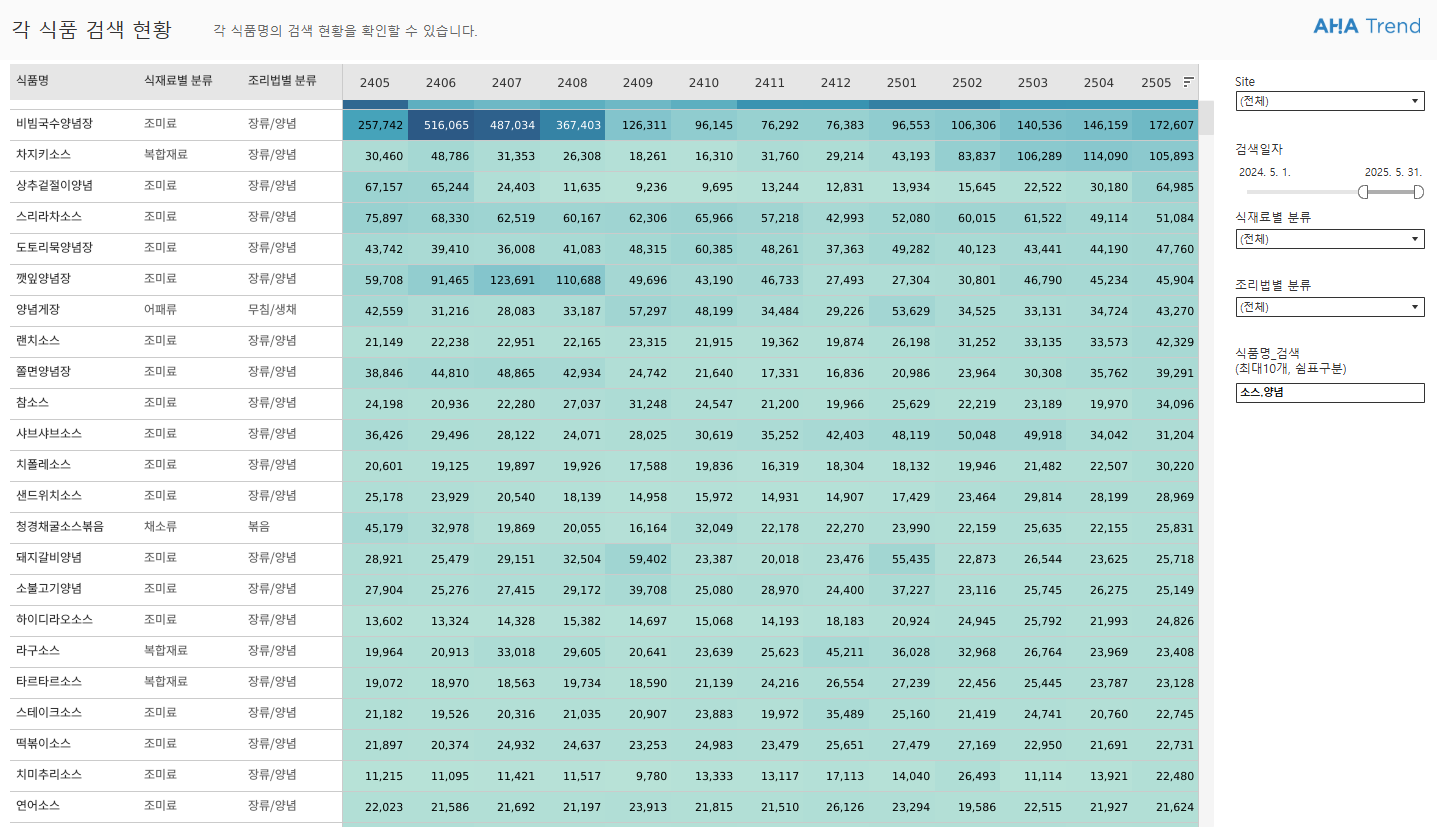Select the 2405 month column header
1437x839 pixels.
coord(375,83)
